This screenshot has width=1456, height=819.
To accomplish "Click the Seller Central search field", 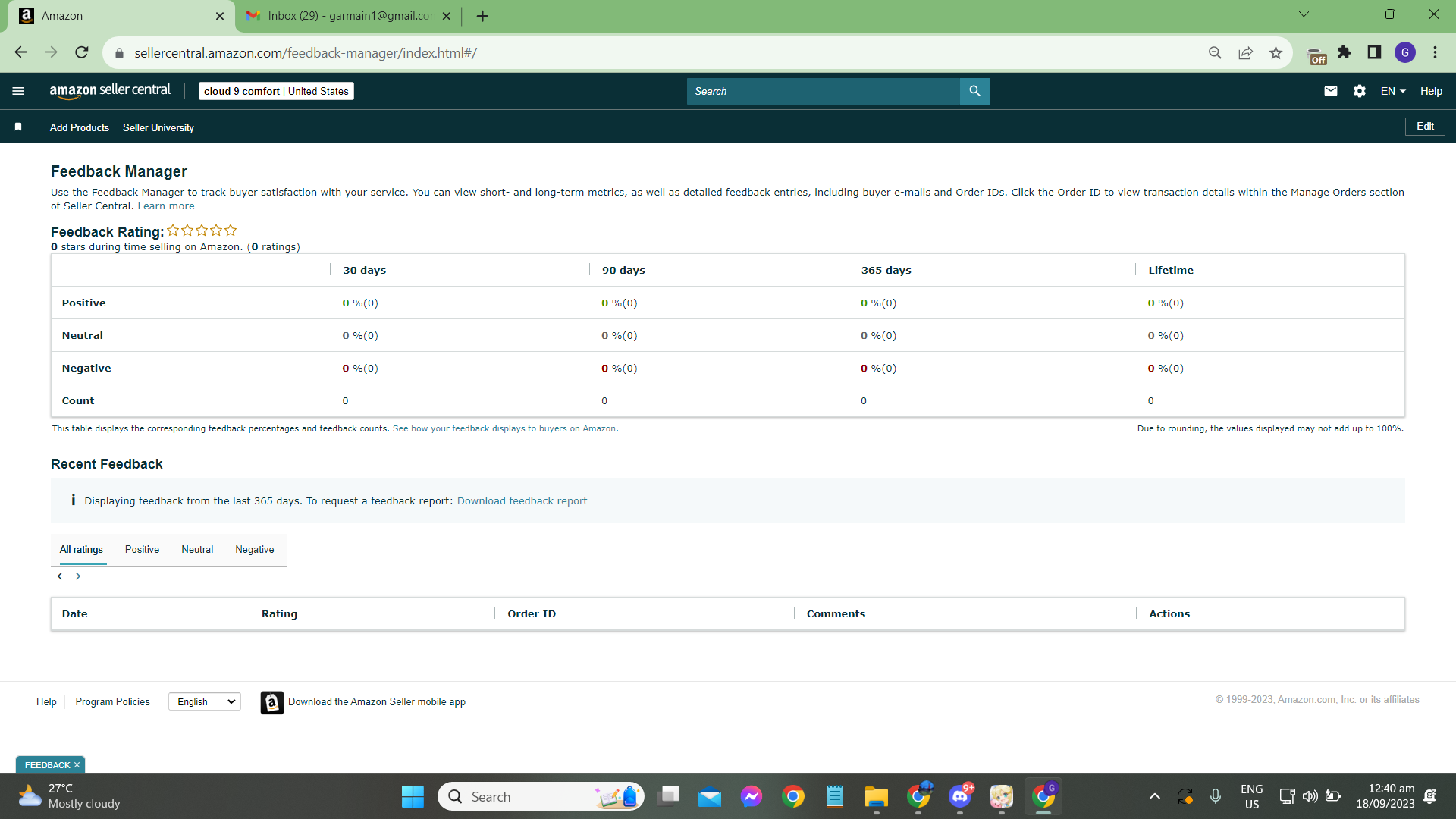I will coord(824,91).
